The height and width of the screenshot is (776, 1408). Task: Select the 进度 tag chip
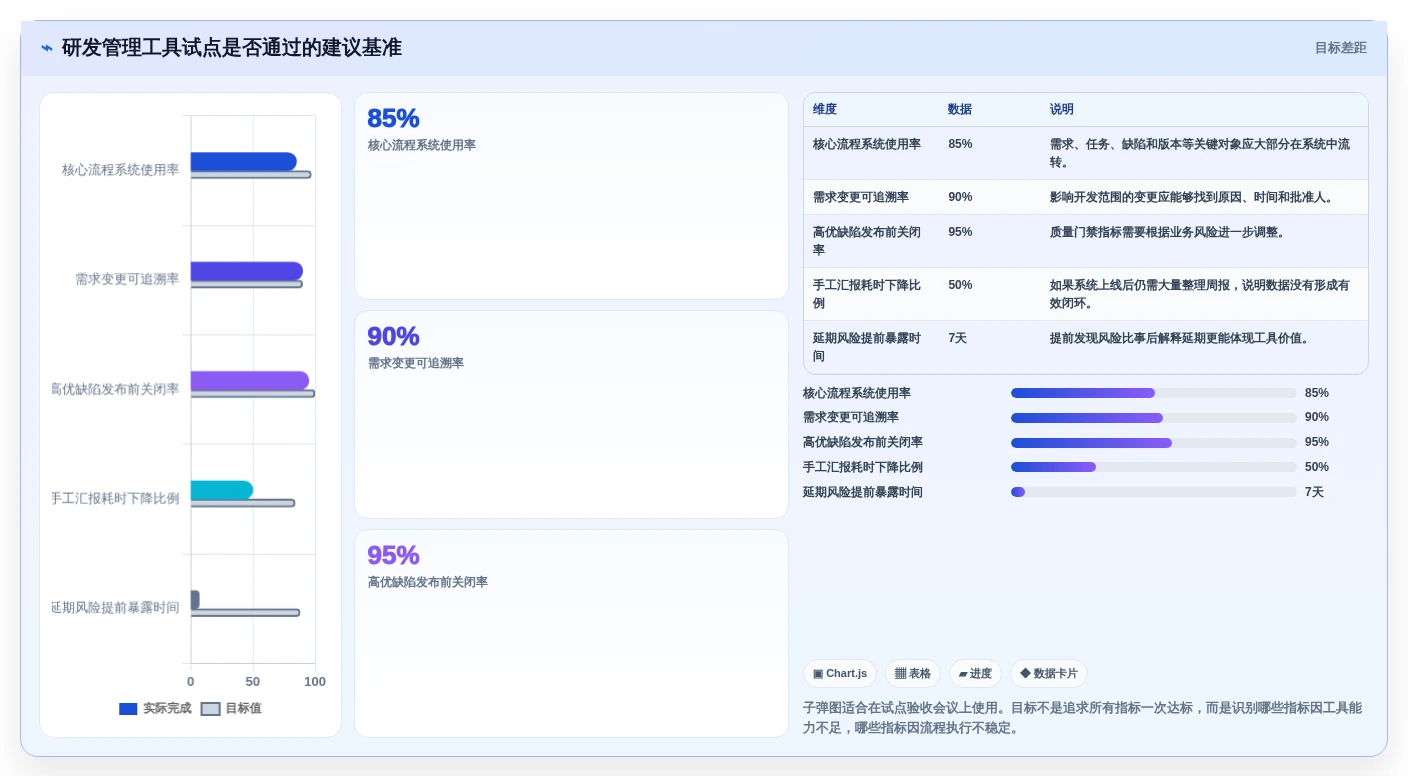975,674
